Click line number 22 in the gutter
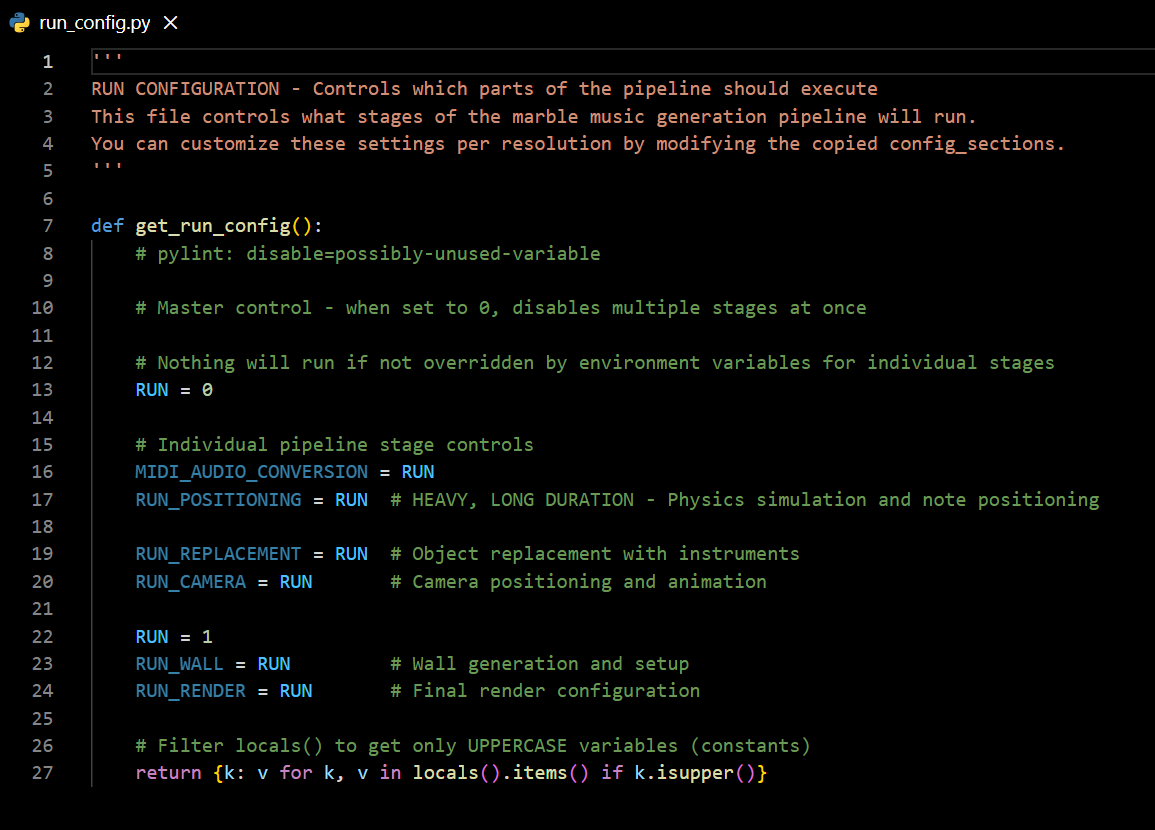The image size is (1155, 830). click(x=42, y=636)
